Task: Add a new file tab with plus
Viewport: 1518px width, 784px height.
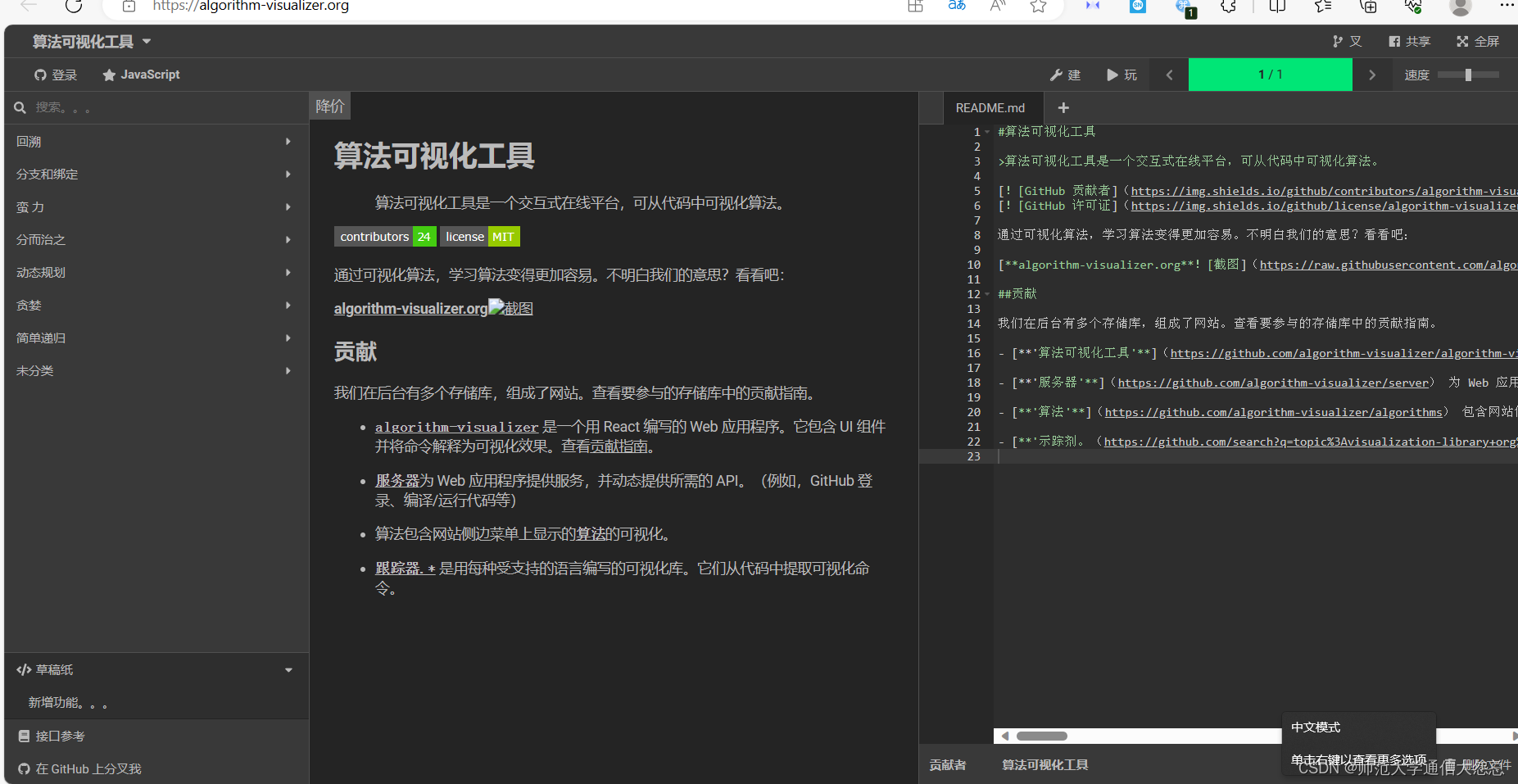Action: (x=1063, y=107)
